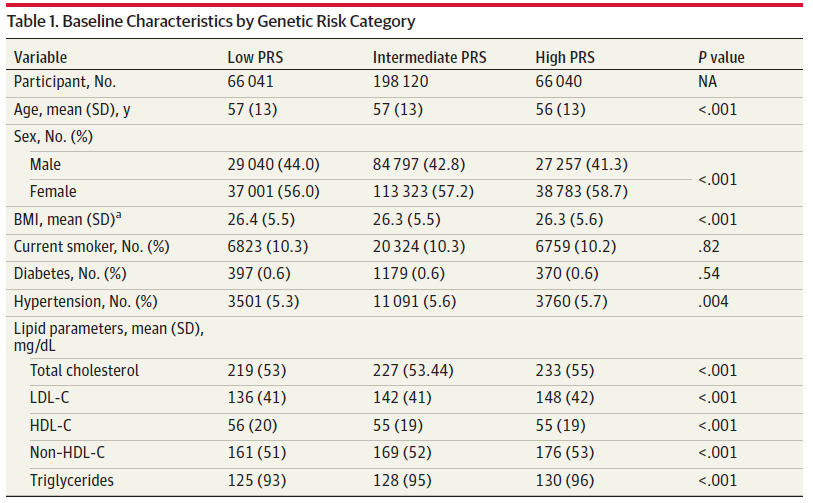The image size is (813, 503).
Task: Click the 198 120 participant count cell
Action: [x=400, y=82]
